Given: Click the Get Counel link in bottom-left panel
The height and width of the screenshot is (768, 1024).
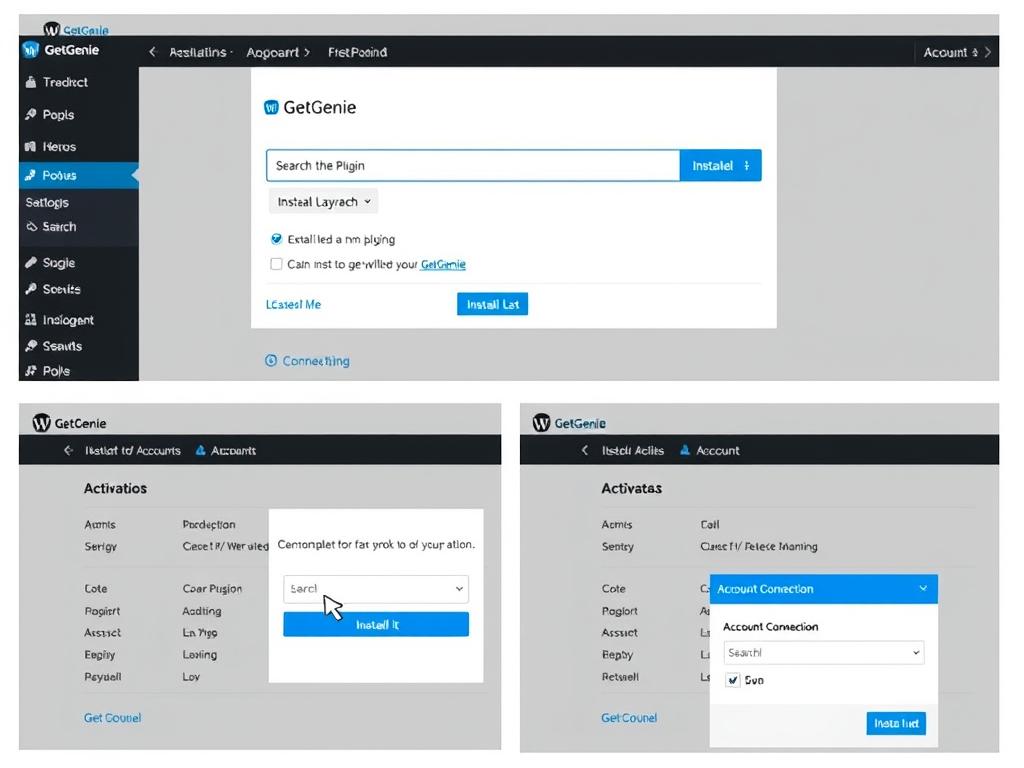Looking at the screenshot, I should (x=112, y=718).
